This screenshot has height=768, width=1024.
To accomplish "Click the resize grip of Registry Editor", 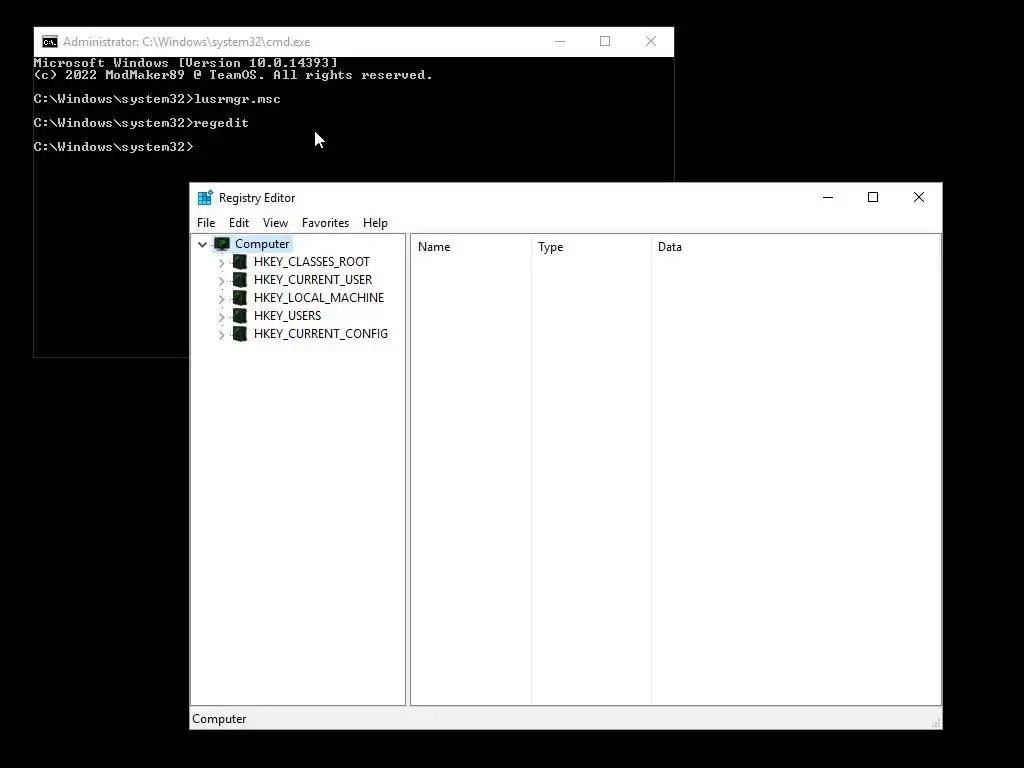I will click(x=936, y=723).
